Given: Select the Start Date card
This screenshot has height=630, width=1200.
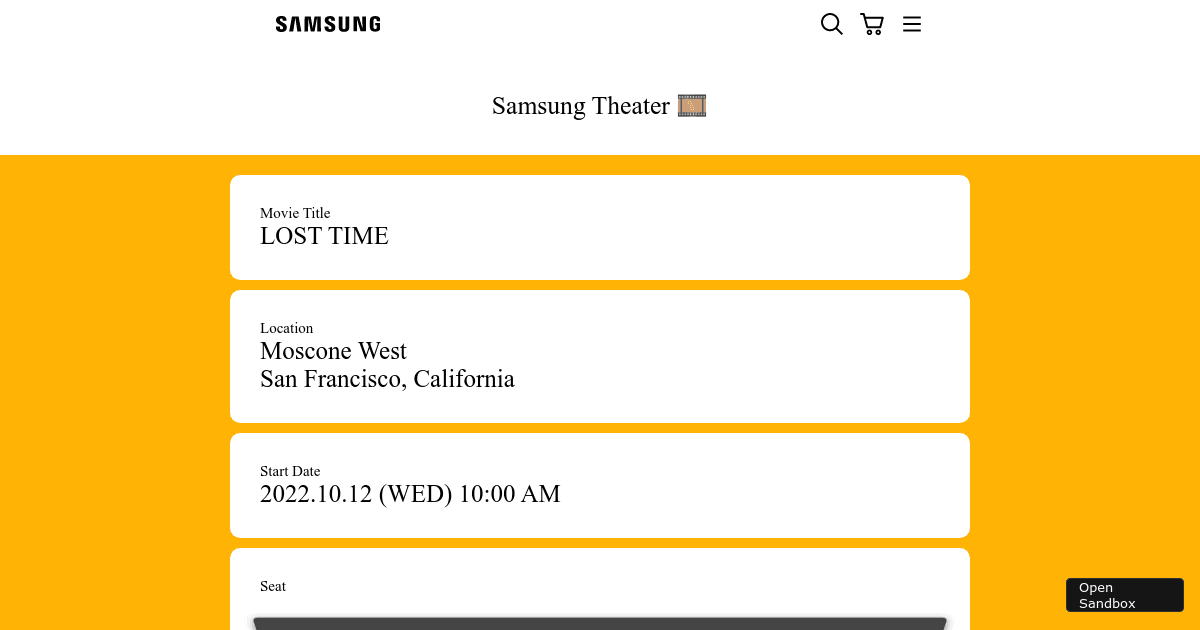Looking at the screenshot, I should (600, 485).
